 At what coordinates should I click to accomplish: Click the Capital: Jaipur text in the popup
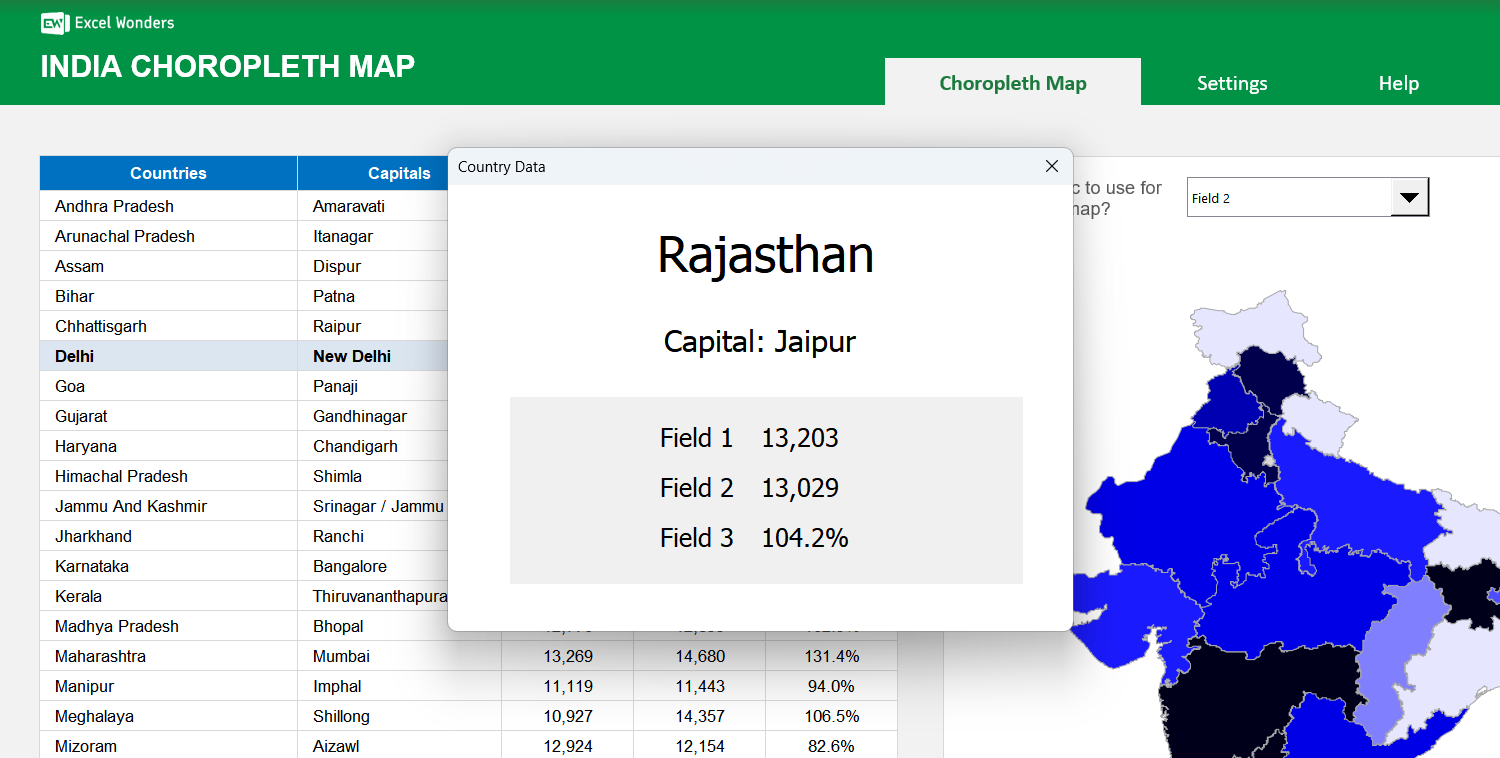(760, 342)
